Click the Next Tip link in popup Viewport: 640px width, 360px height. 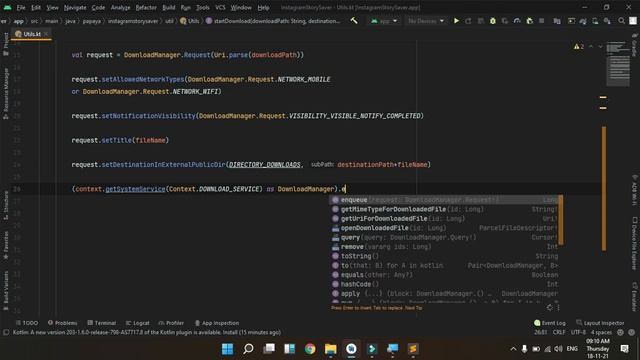[x=413, y=308]
